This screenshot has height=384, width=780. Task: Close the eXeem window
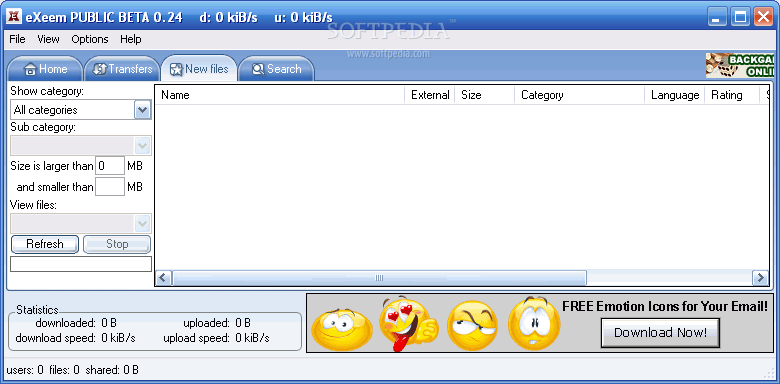point(764,17)
